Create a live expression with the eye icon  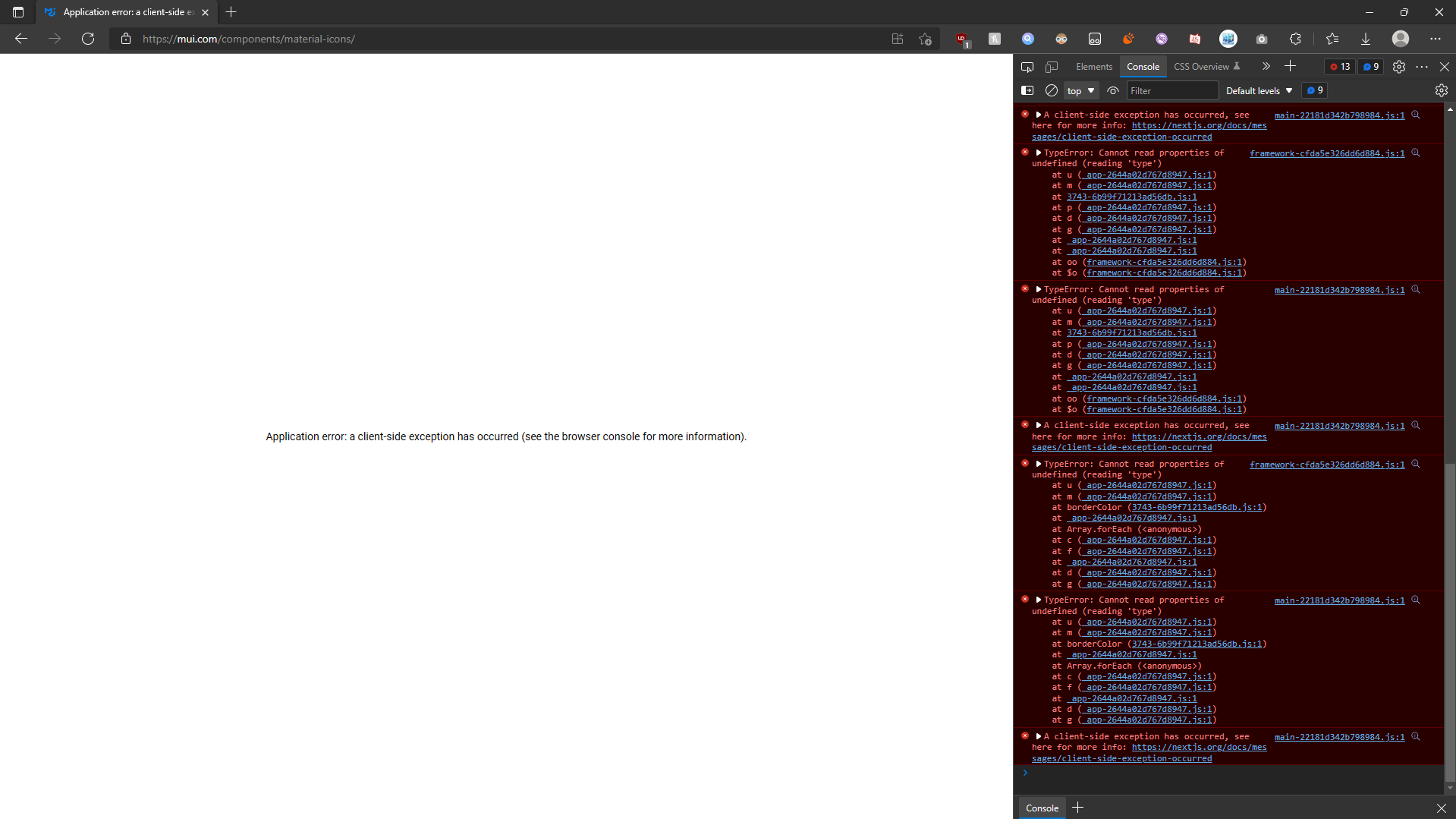1113,90
